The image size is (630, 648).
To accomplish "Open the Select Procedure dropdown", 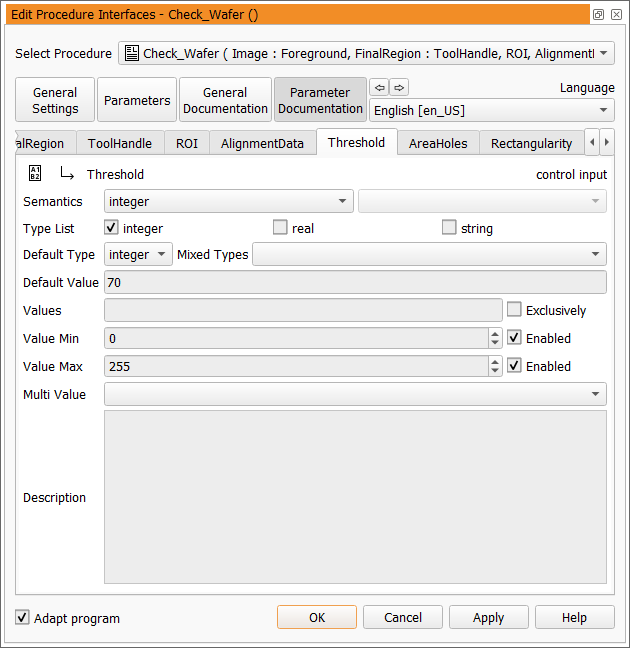I will pyautogui.click(x=366, y=53).
